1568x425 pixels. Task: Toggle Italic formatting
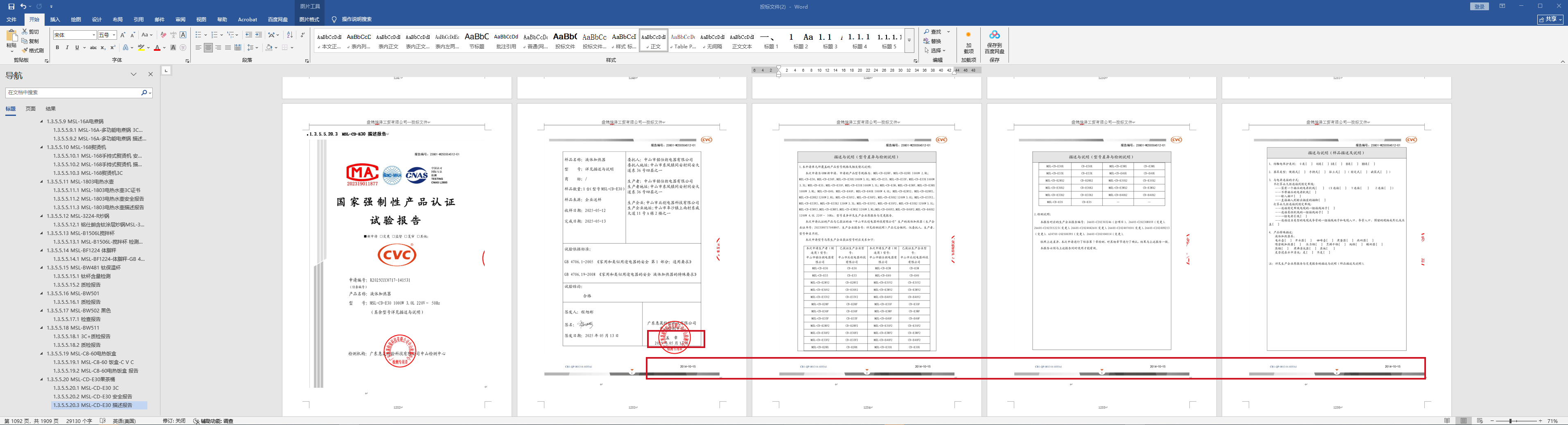[67, 47]
